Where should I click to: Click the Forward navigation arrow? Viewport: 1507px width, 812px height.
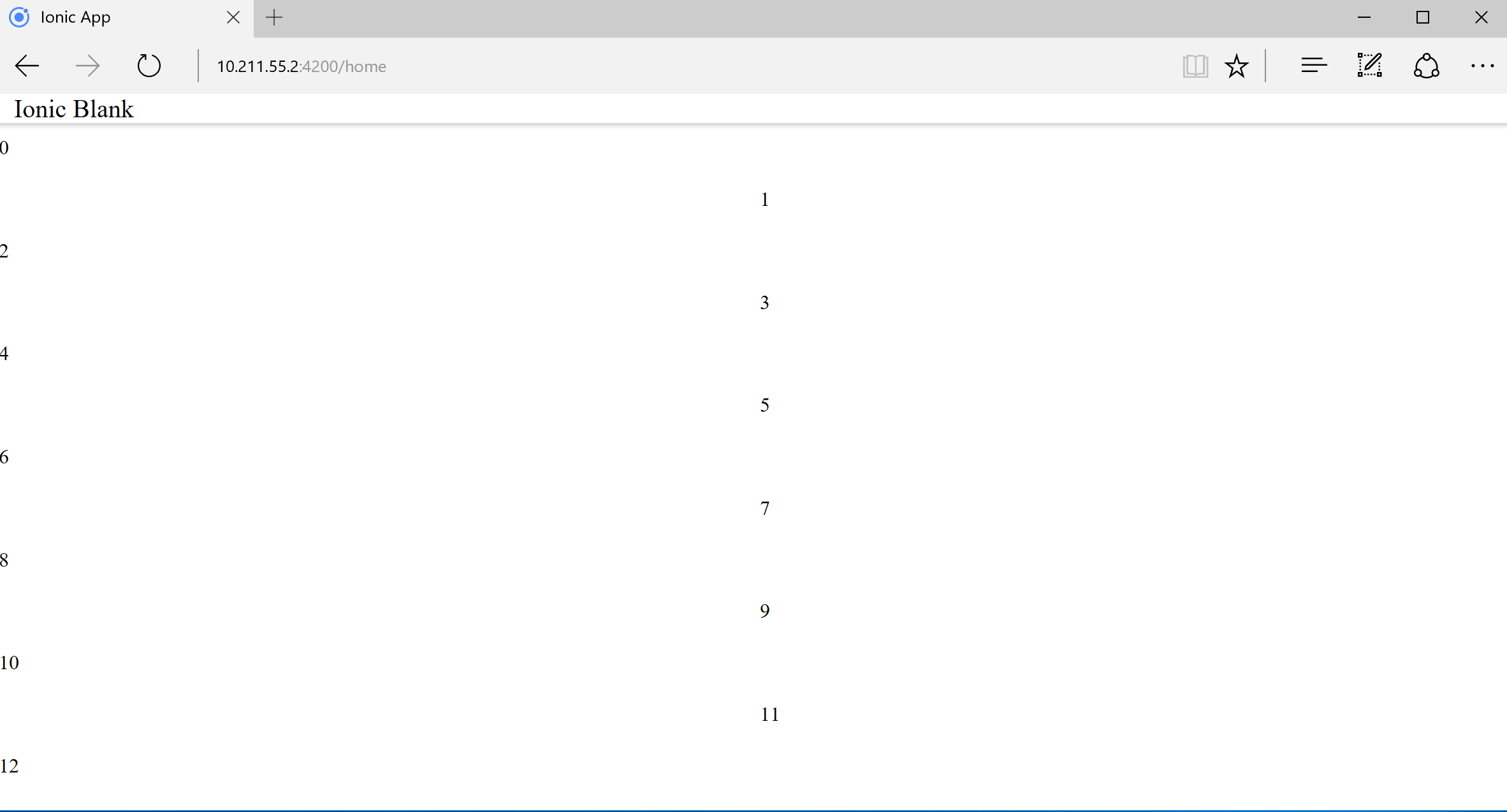coord(88,66)
